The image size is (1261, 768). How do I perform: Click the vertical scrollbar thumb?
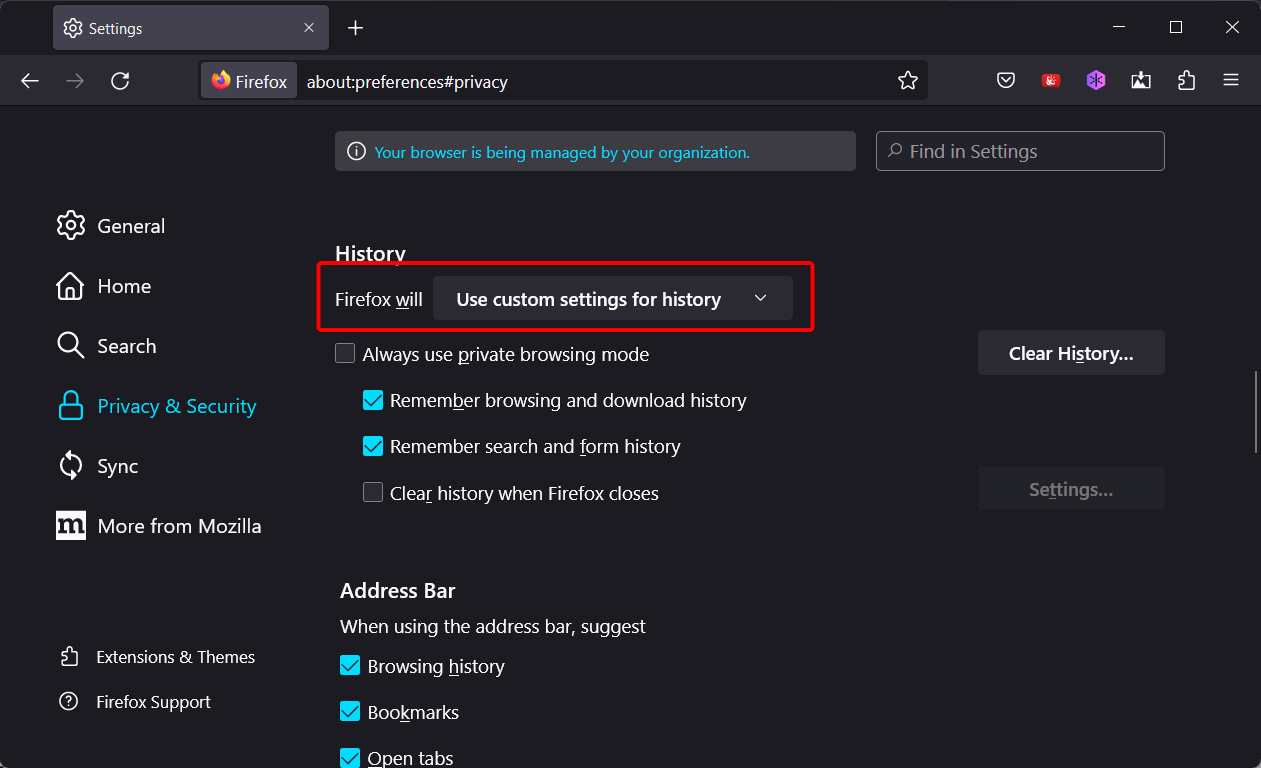click(x=1256, y=412)
